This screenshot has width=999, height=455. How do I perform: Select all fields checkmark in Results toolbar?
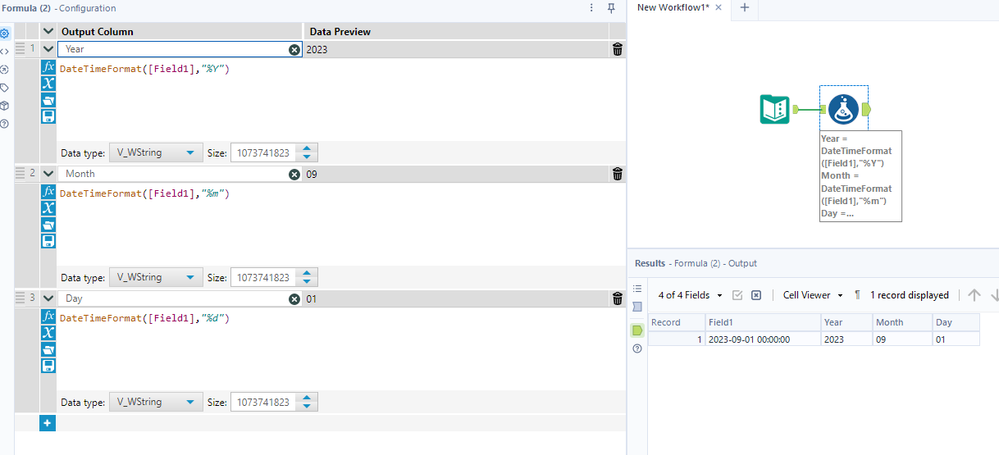click(738, 295)
